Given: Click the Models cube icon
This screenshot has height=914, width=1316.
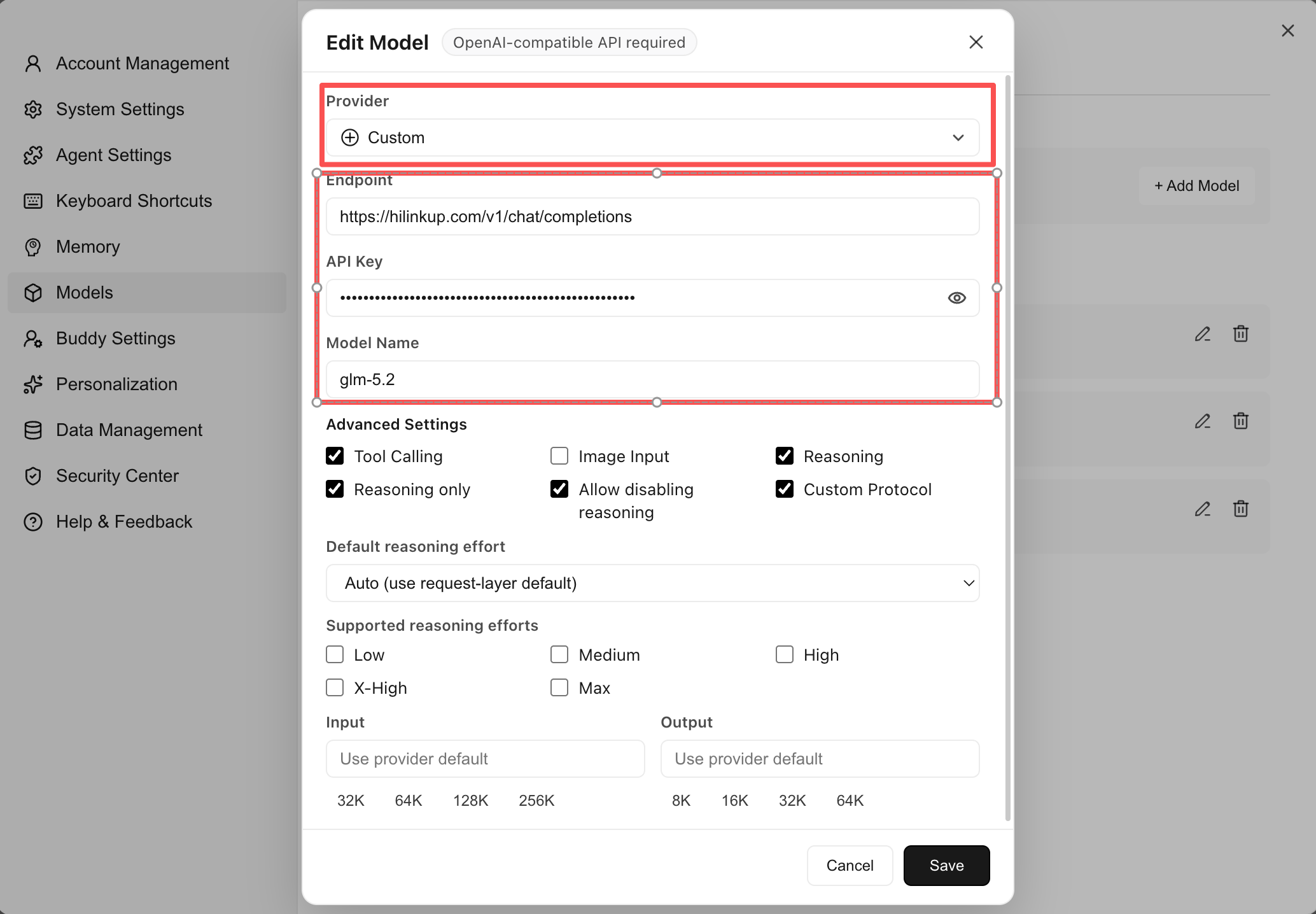Looking at the screenshot, I should pos(33,293).
